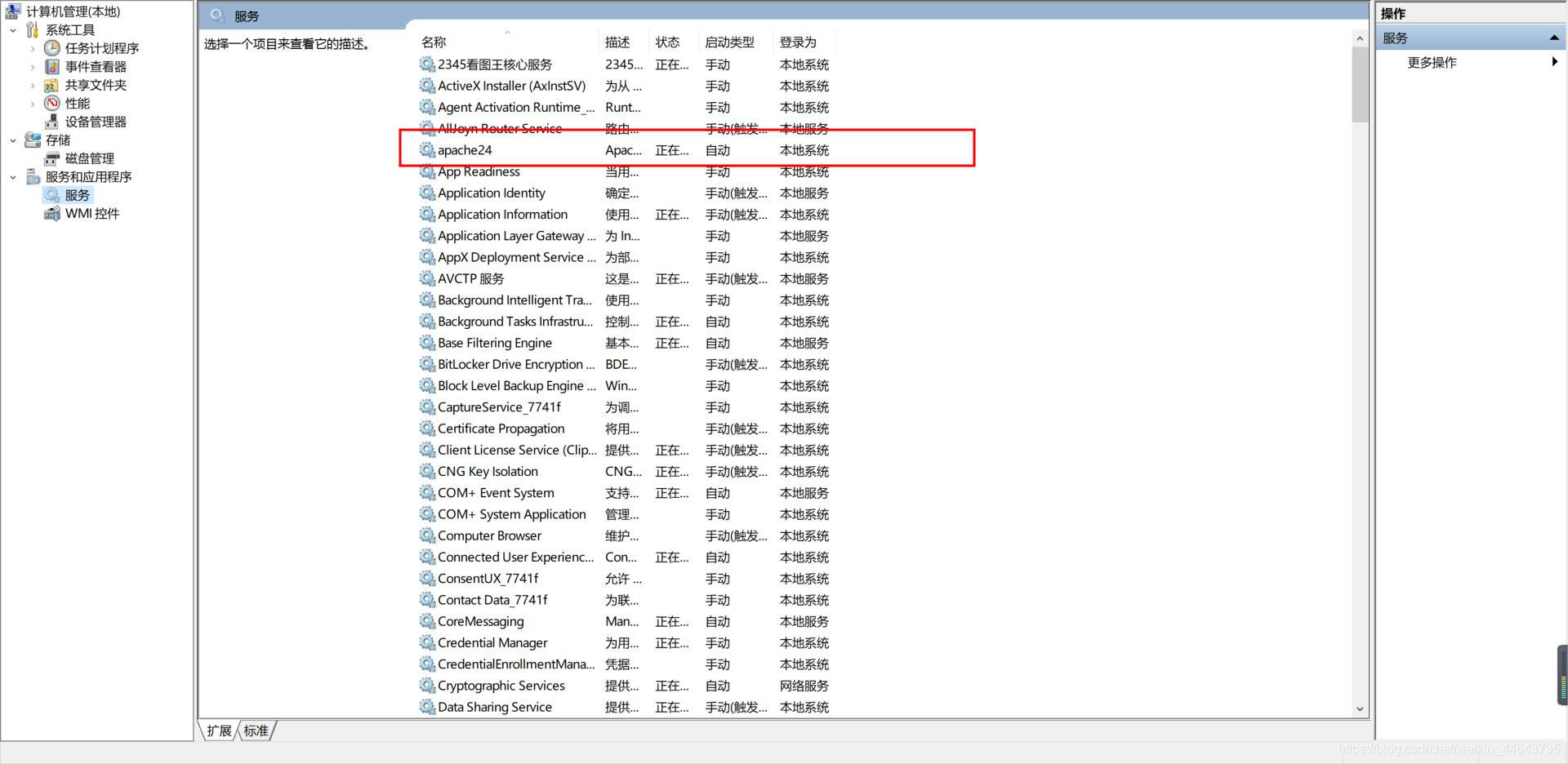Screen dimensions: 1568x764
Task: Click the Disk Management (磁盘管理) icon
Action: tap(52, 158)
